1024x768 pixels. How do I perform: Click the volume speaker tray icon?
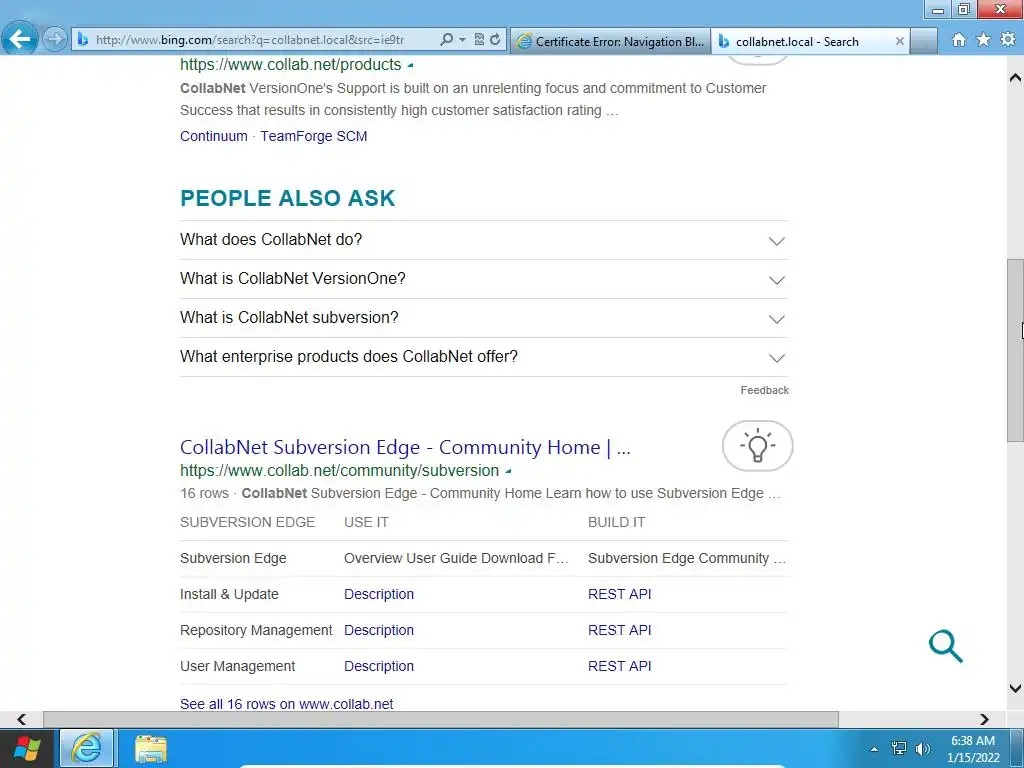coord(922,748)
